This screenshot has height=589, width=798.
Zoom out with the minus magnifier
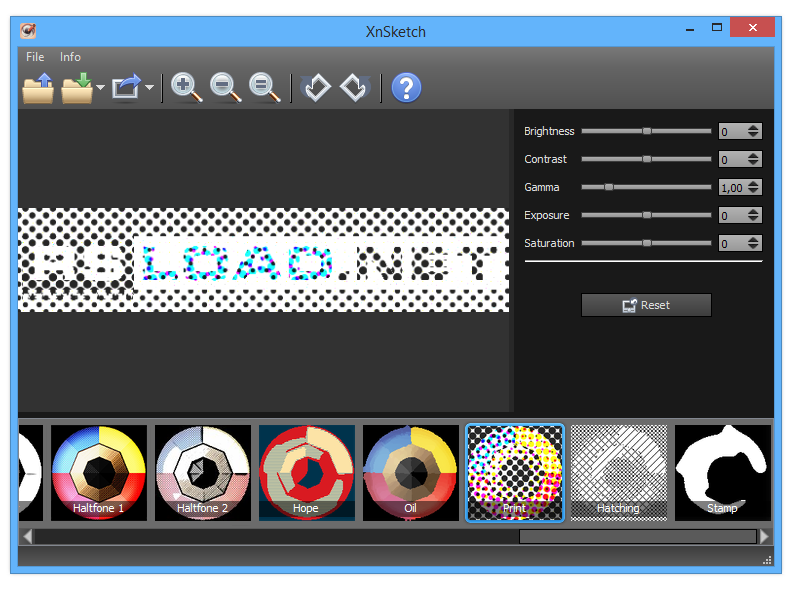tap(225, 88)
